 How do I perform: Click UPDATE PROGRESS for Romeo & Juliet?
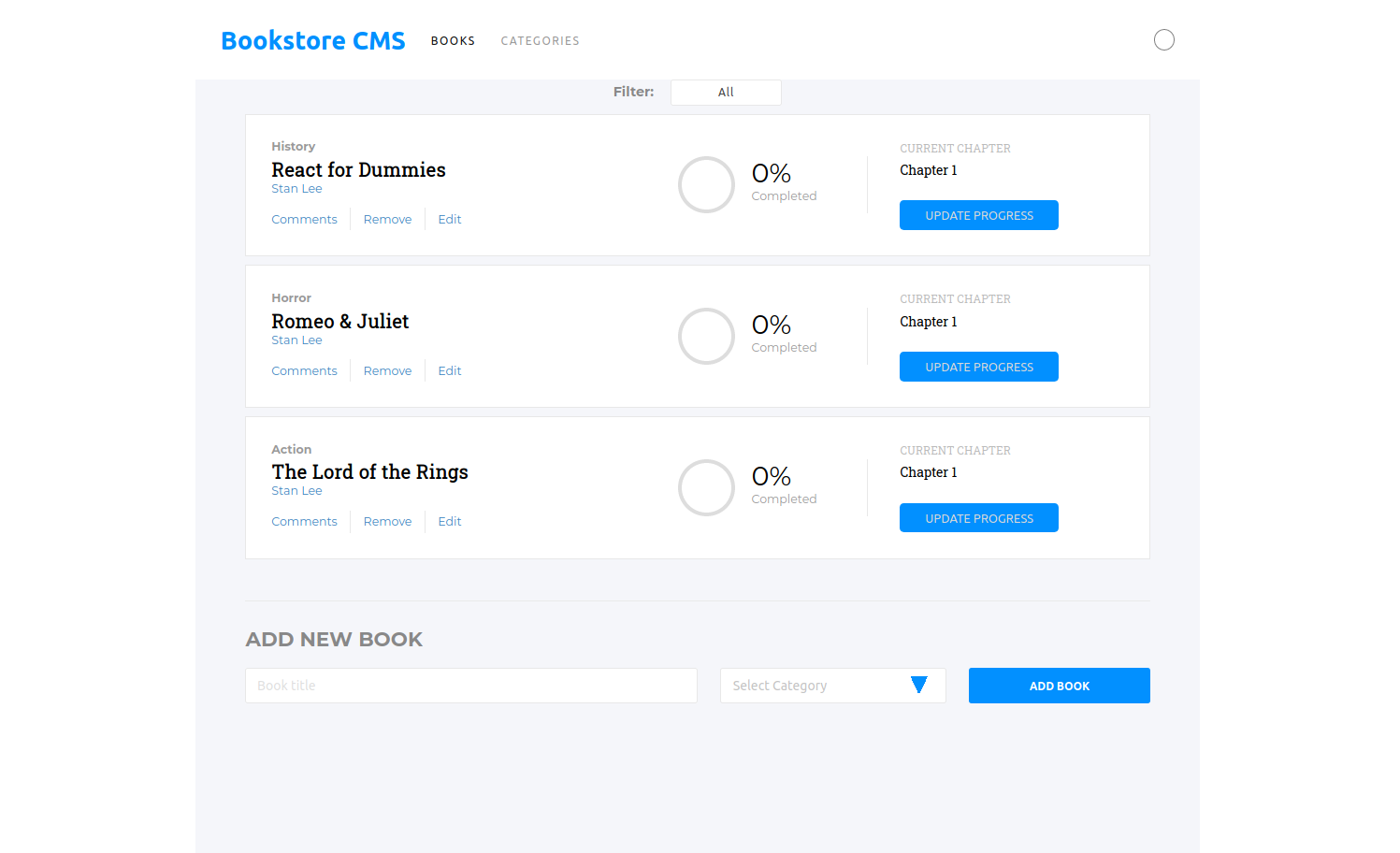978,366
